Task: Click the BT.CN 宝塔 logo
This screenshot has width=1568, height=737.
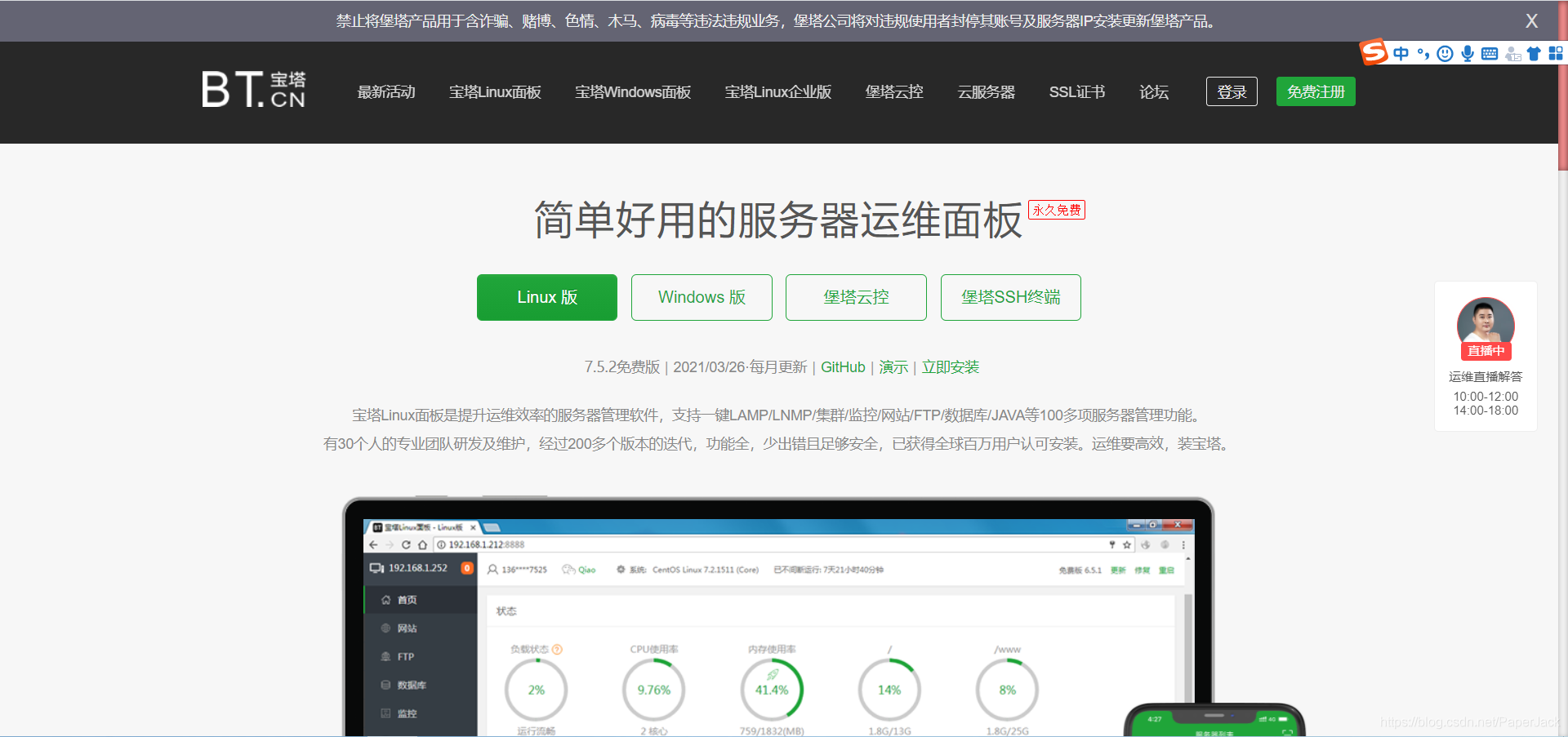Action: click(x=254, y=89)
